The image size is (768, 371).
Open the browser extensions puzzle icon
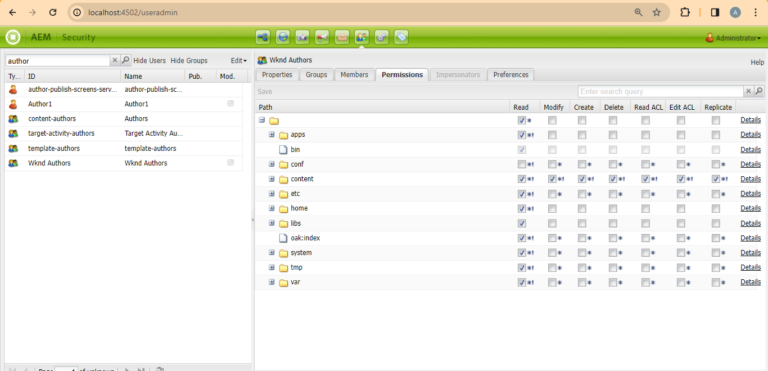pyautogui.click(x=685, y=13)
